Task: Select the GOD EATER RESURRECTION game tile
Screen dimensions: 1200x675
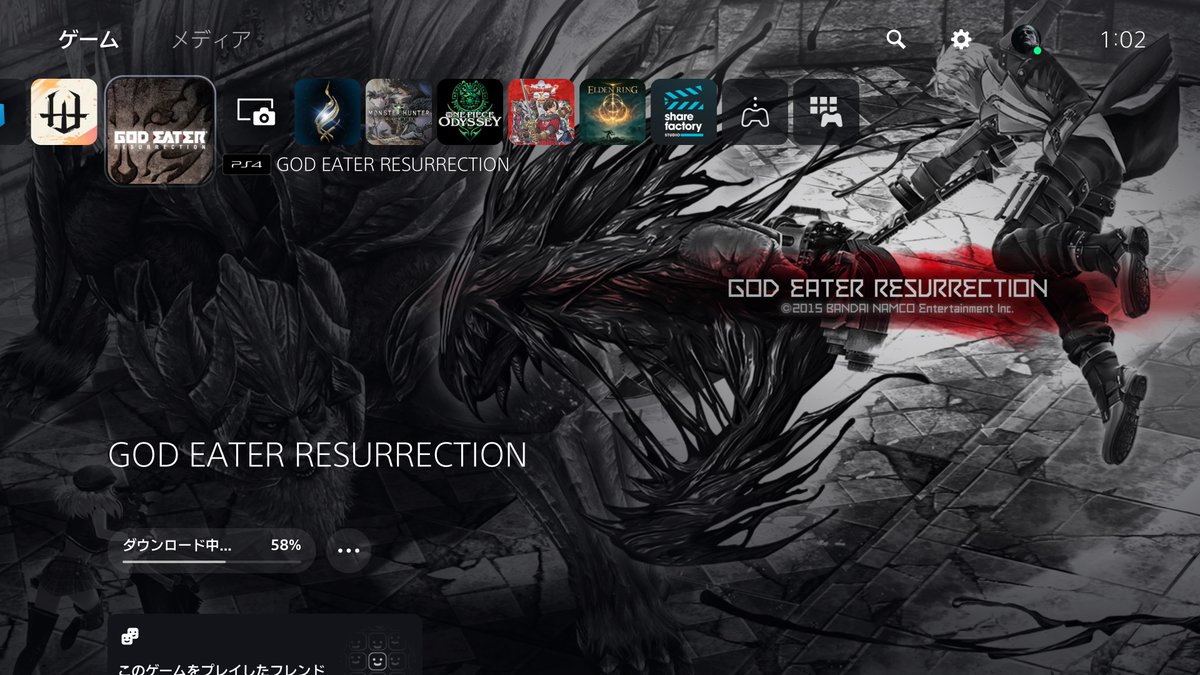Action: [x=160, y=131]
